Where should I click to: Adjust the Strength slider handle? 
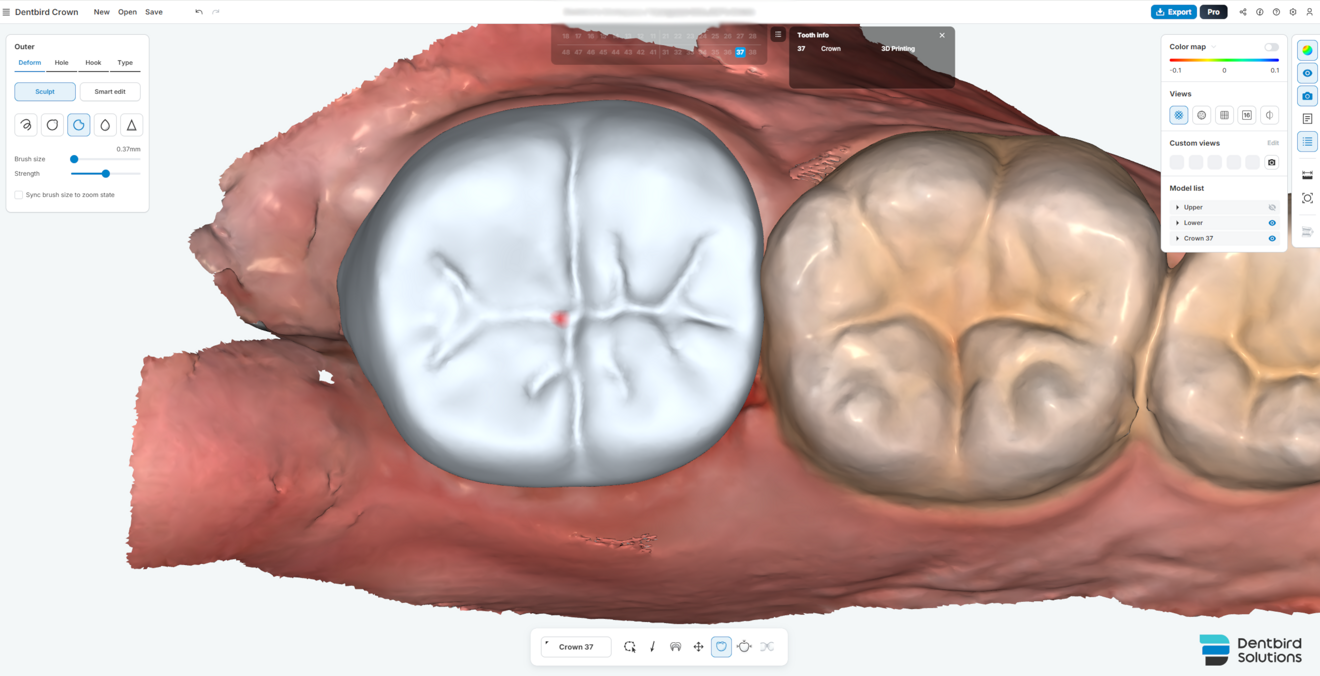(x=104, y=173)
